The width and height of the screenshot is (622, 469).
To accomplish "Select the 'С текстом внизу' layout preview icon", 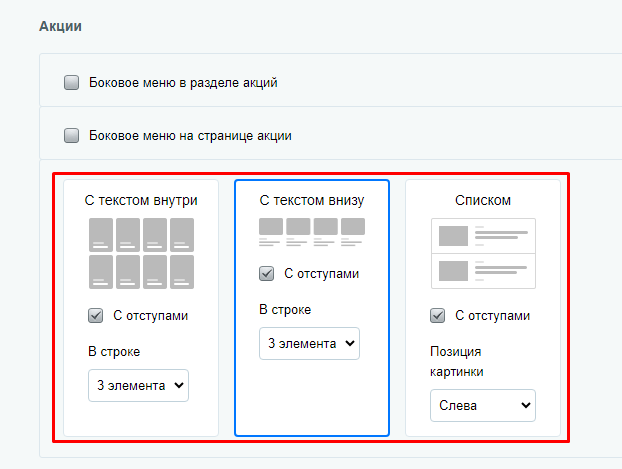I will pyautogui.click(x=312, y=232).
